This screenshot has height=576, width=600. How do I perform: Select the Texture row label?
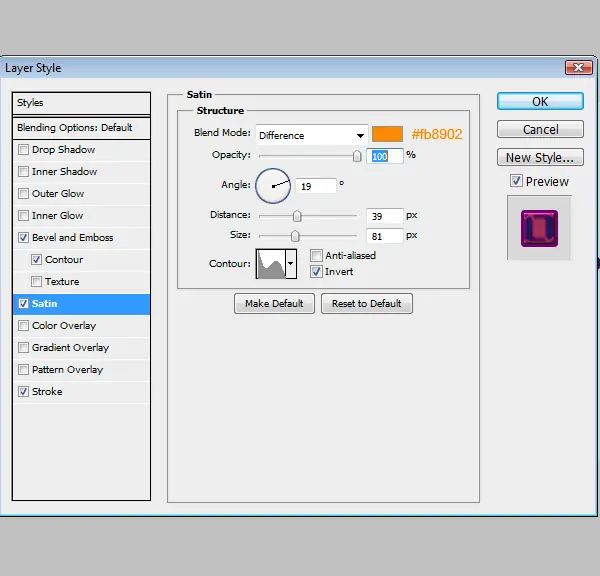click(x=62, y=282)
